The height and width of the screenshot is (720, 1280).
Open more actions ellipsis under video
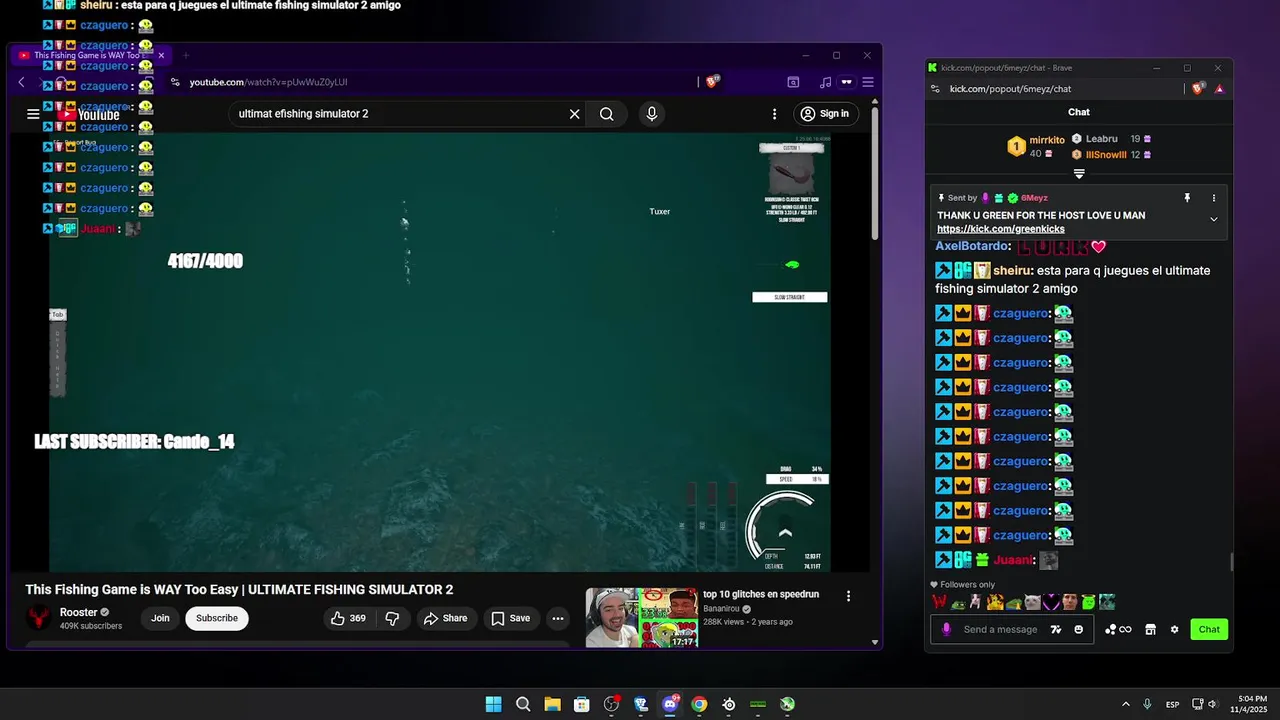click(558, 618)
